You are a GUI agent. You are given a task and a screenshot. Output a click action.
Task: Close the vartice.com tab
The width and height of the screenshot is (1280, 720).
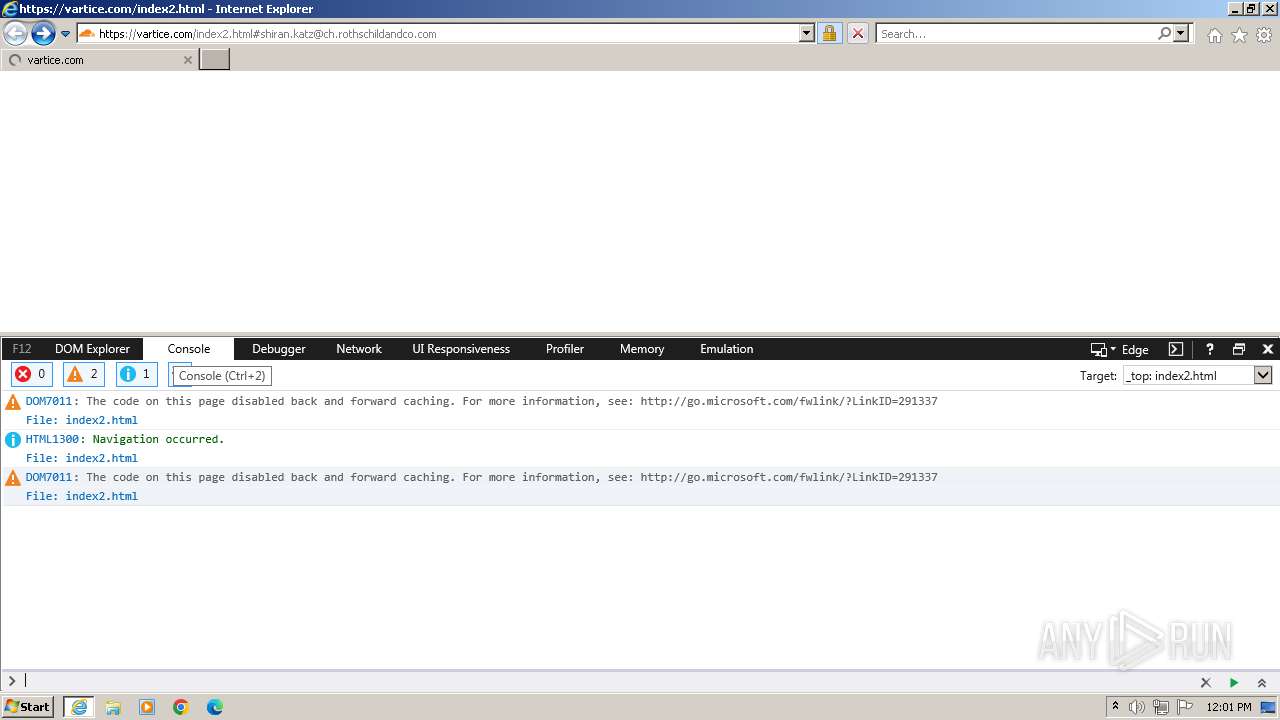tap(187, 60)
